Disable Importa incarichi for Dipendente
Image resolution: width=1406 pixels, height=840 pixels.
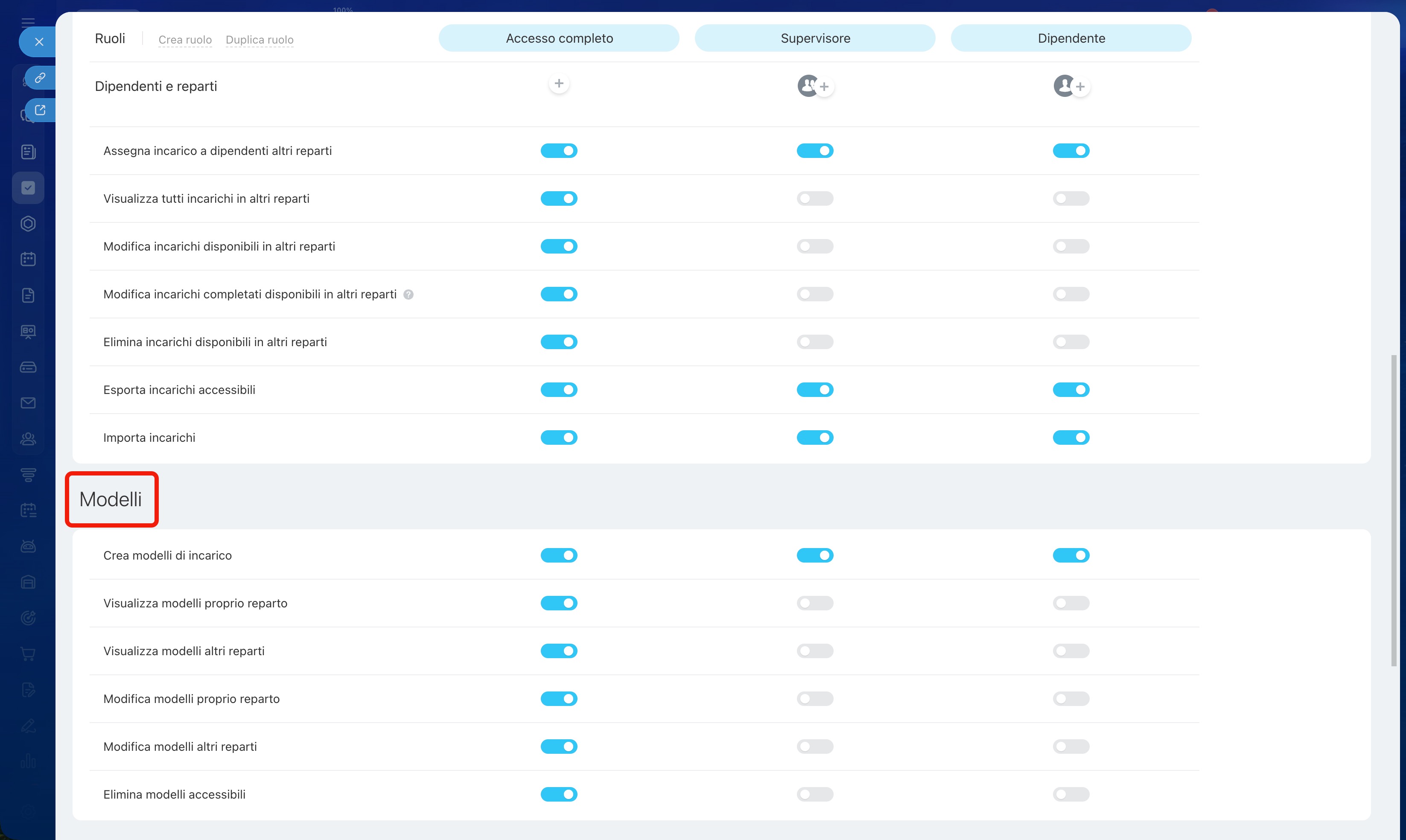(x=1071, y=437)
